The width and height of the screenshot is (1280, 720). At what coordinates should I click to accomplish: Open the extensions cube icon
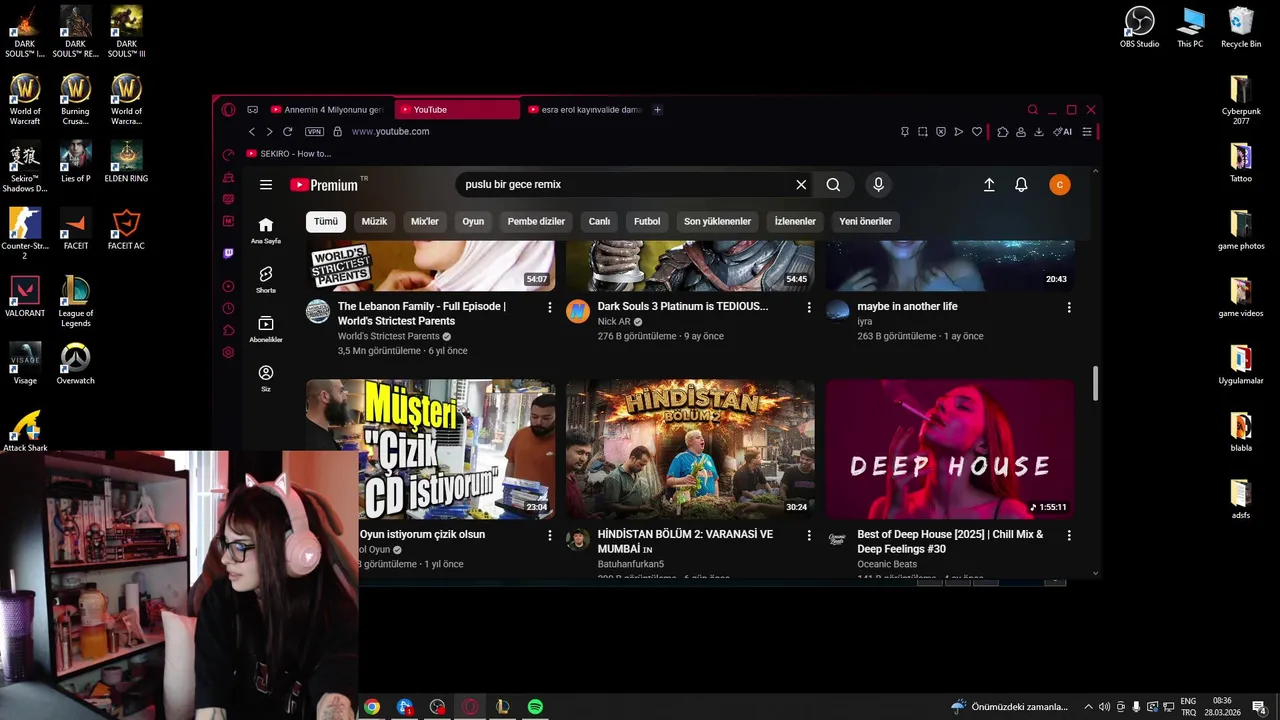click(1003, 132)
